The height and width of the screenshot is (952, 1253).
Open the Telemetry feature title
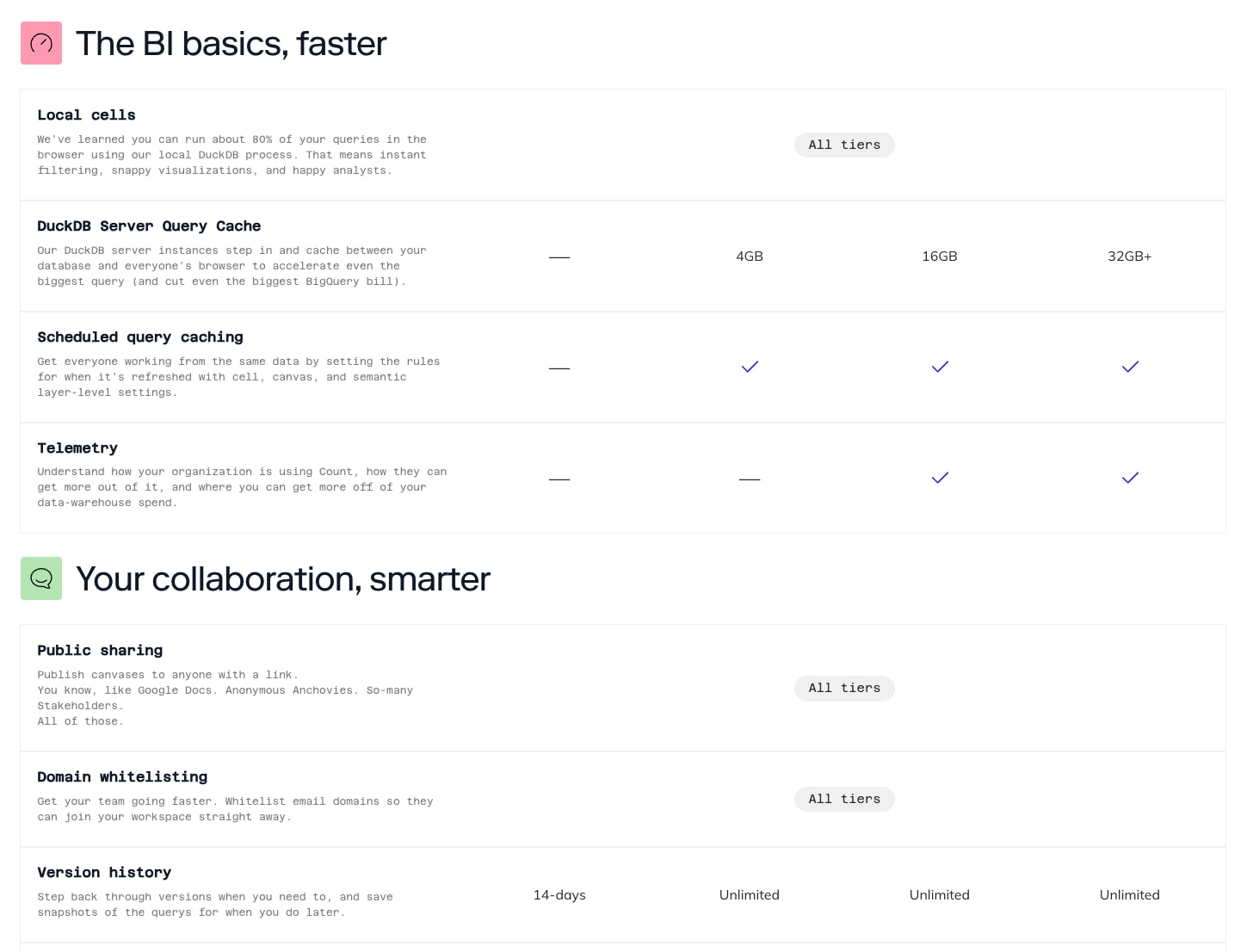77,448
